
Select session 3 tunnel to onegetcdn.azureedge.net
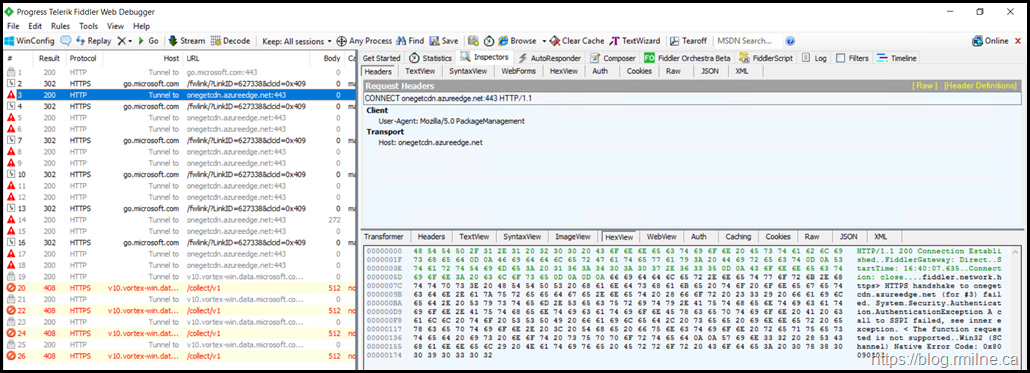tap(179, 95)
